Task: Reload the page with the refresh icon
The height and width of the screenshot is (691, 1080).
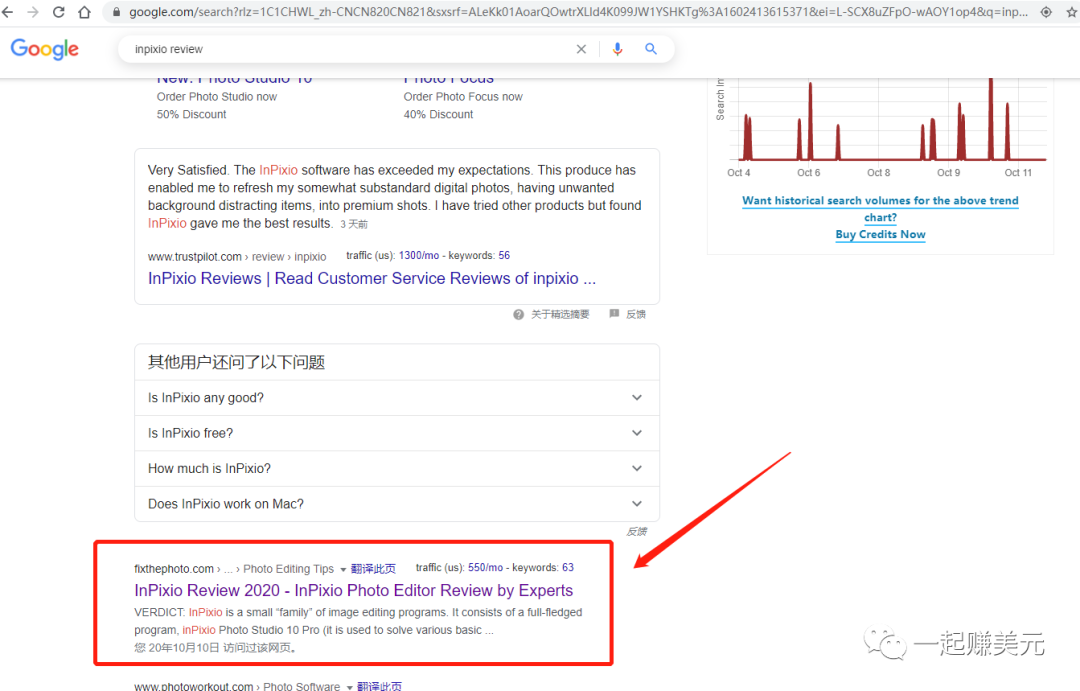Action: point(59,12)
